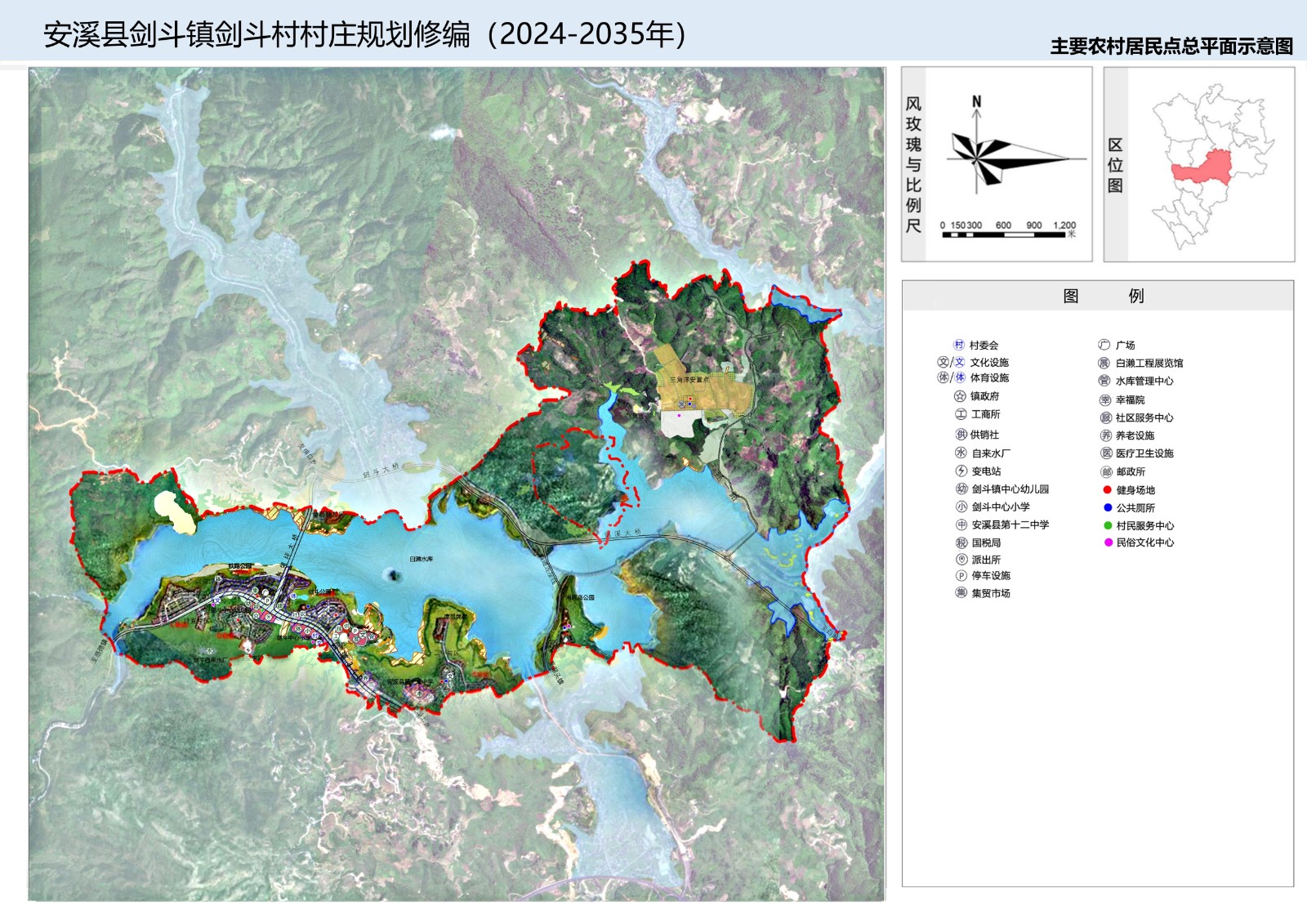Viewport: 1307px width, 924px height.
Task: Select the 停车设施 parking P icon
Action: pyautogui.click(x=961, y=576)
